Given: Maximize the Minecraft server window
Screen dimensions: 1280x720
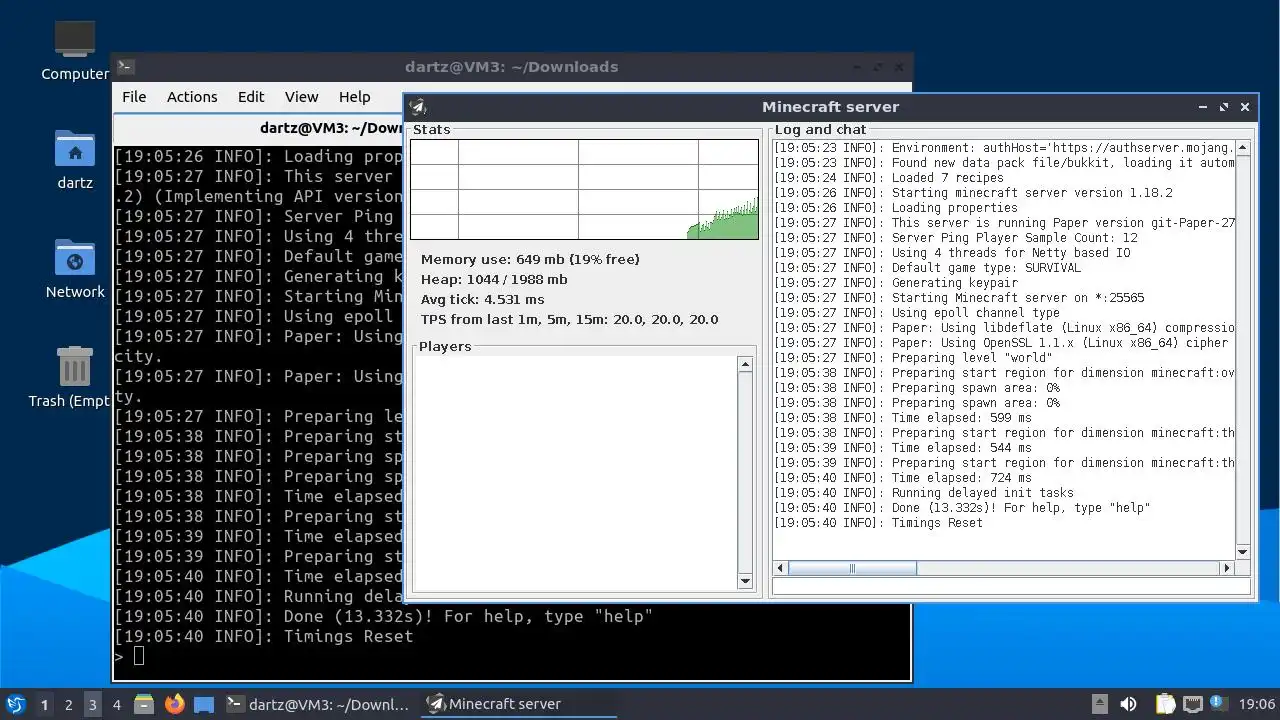Looking at the screenshot, I should [1224, 107].
